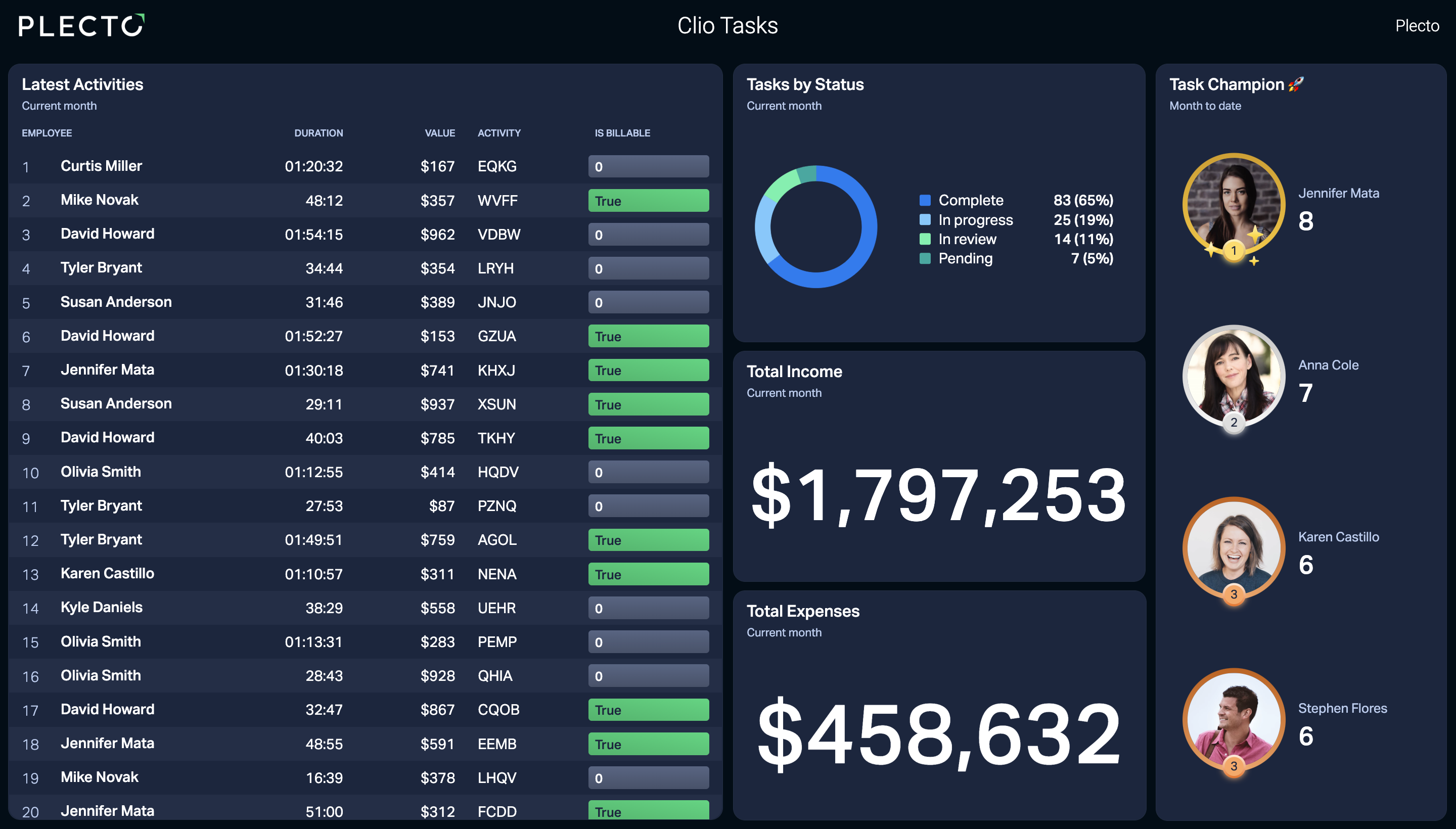
Task: Click the Plecto logo
Action: pos(81,26)
